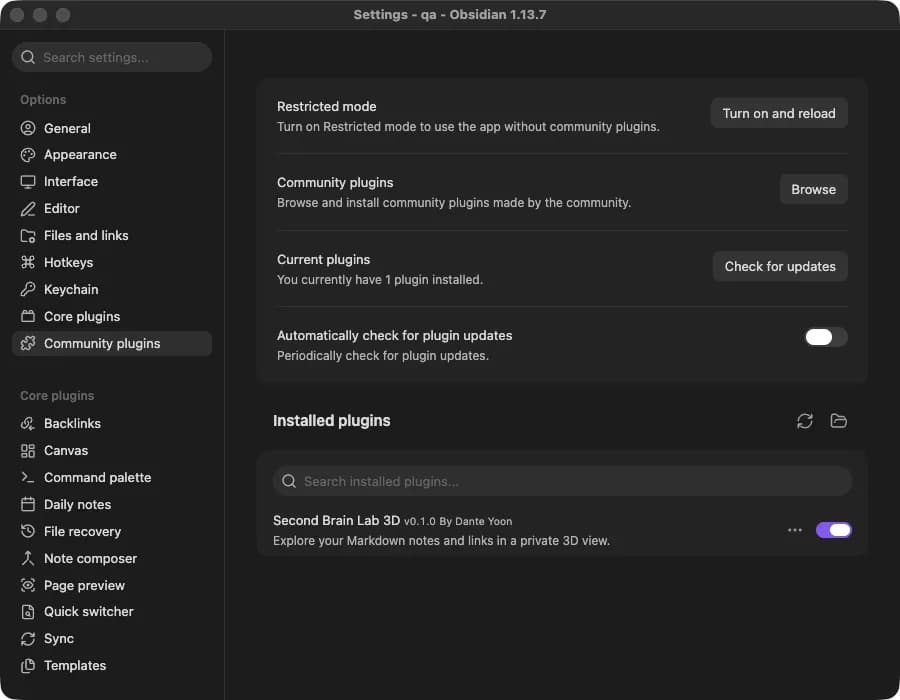Open Note composer settings
Screen dimensions: 900x700
(112, 558)
